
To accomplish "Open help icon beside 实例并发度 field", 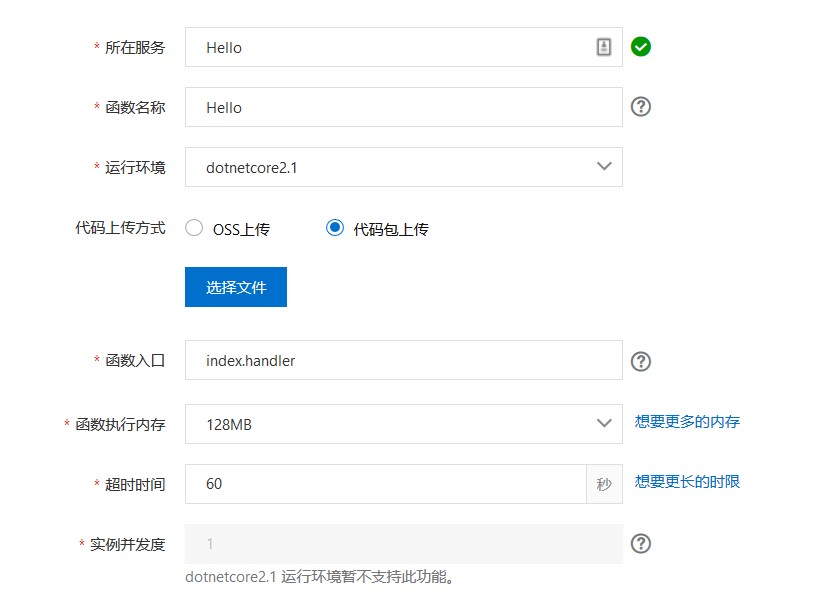I will point(640,544).
